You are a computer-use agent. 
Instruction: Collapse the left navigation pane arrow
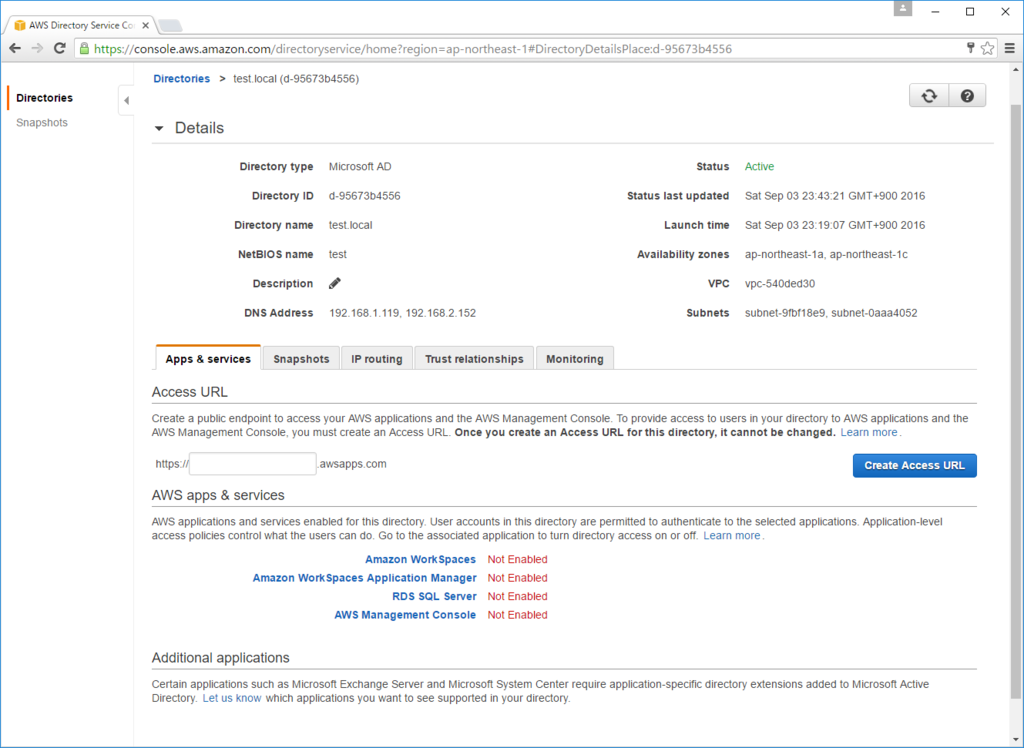tap(126, 101)
